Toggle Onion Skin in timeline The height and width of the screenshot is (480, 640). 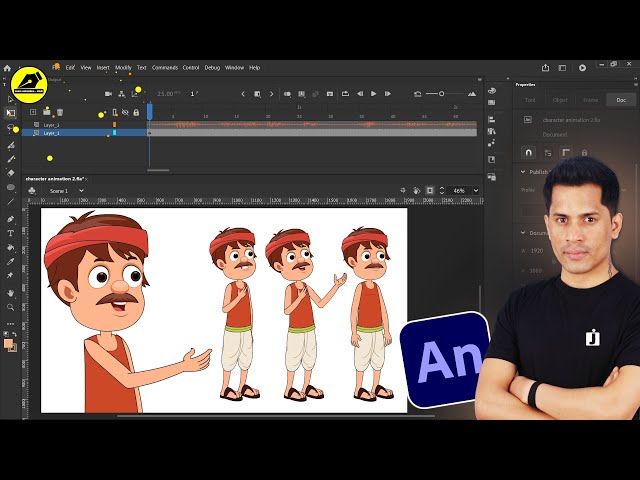point(287,94)
